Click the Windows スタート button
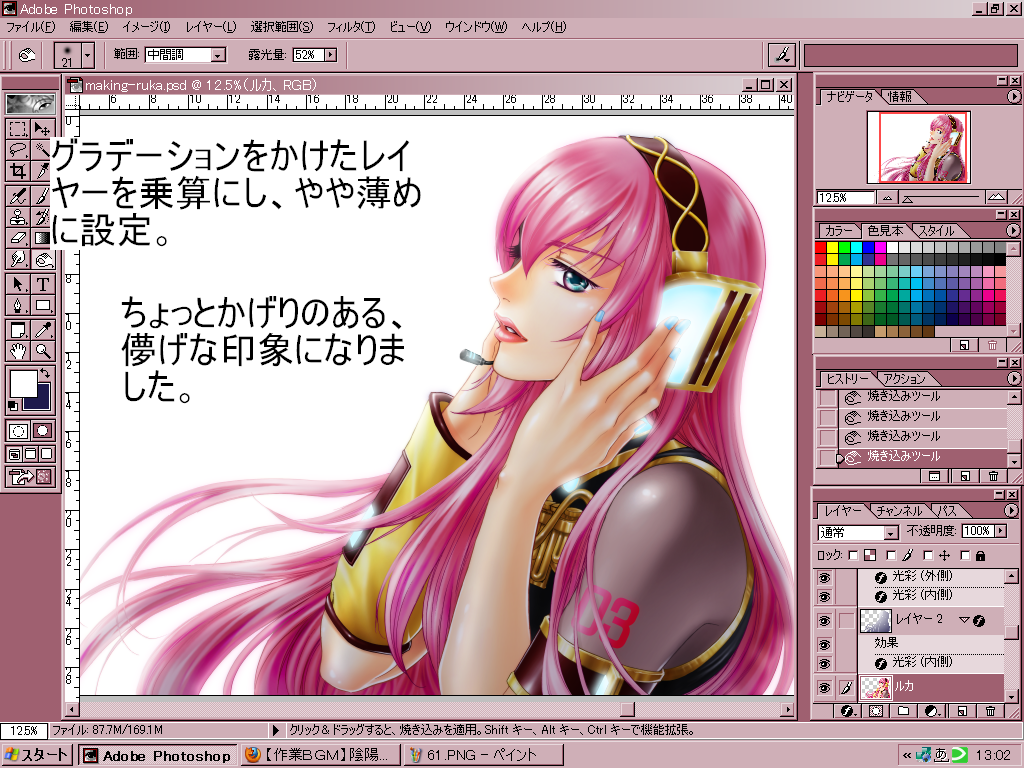 38,756
